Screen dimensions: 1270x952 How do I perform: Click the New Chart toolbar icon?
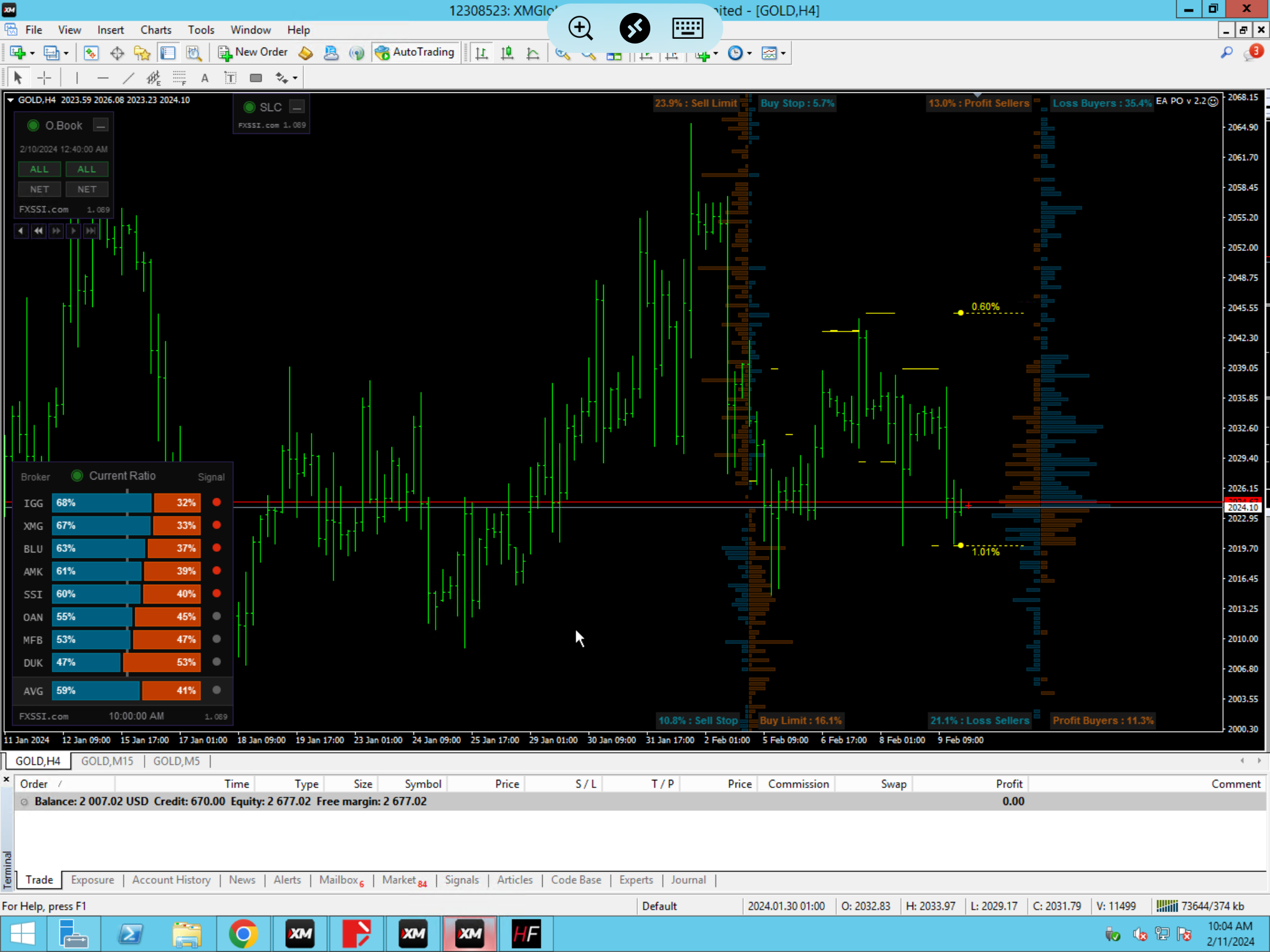17,53
